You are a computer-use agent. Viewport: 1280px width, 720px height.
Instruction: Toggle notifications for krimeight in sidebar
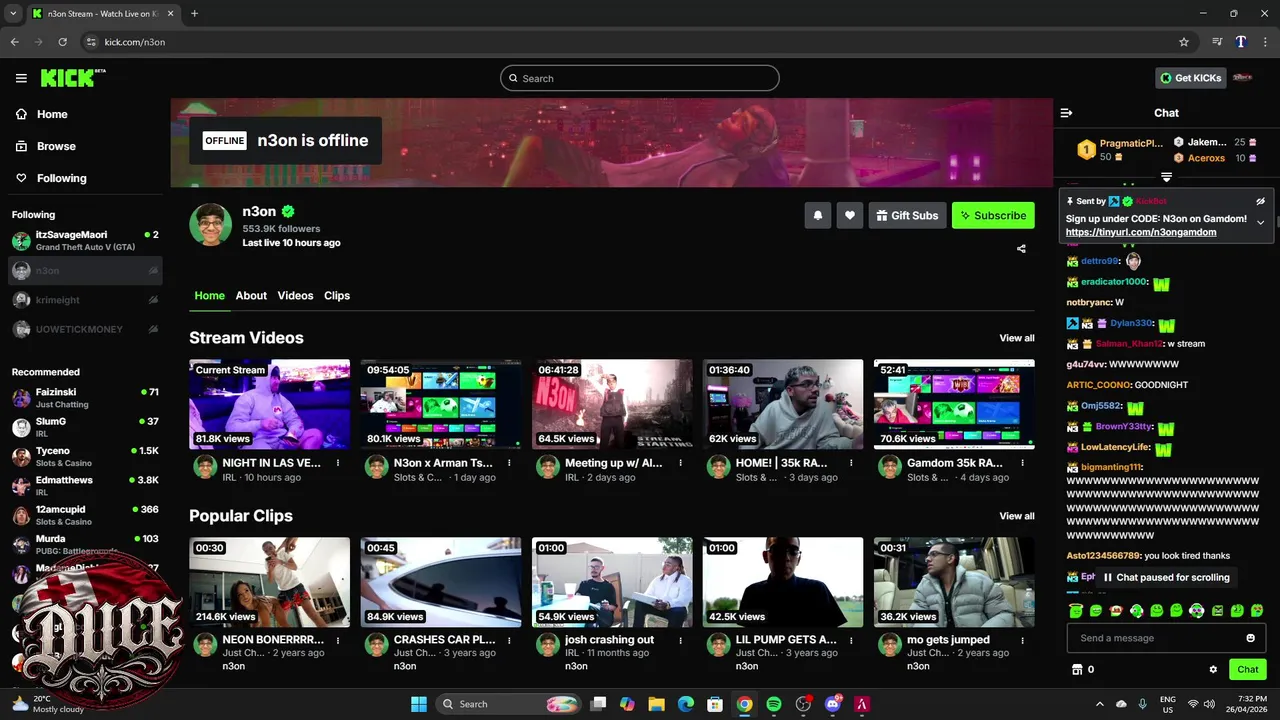[153, 299]
